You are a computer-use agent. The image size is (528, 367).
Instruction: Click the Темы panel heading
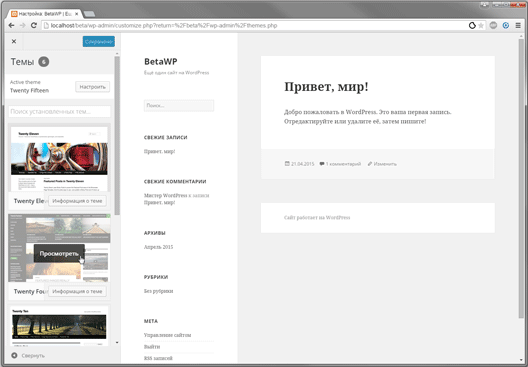point(22,62)
